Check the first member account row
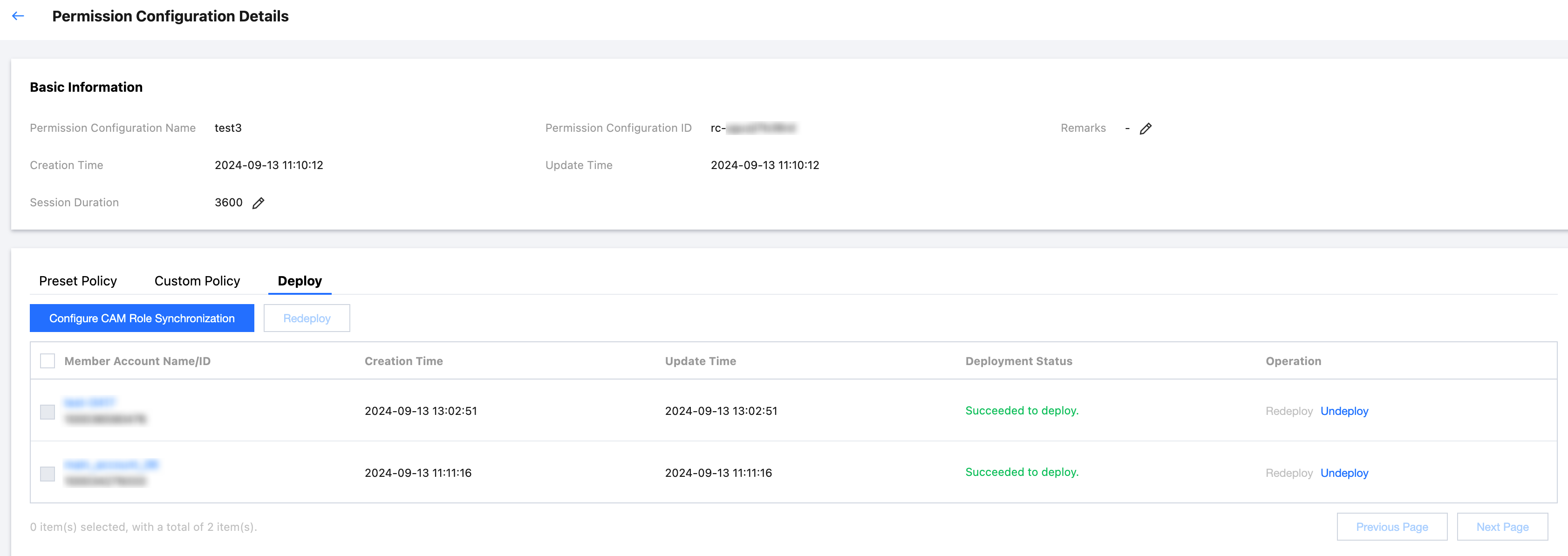The width and height of the screenshot is (1568, 556). (48, 412)
